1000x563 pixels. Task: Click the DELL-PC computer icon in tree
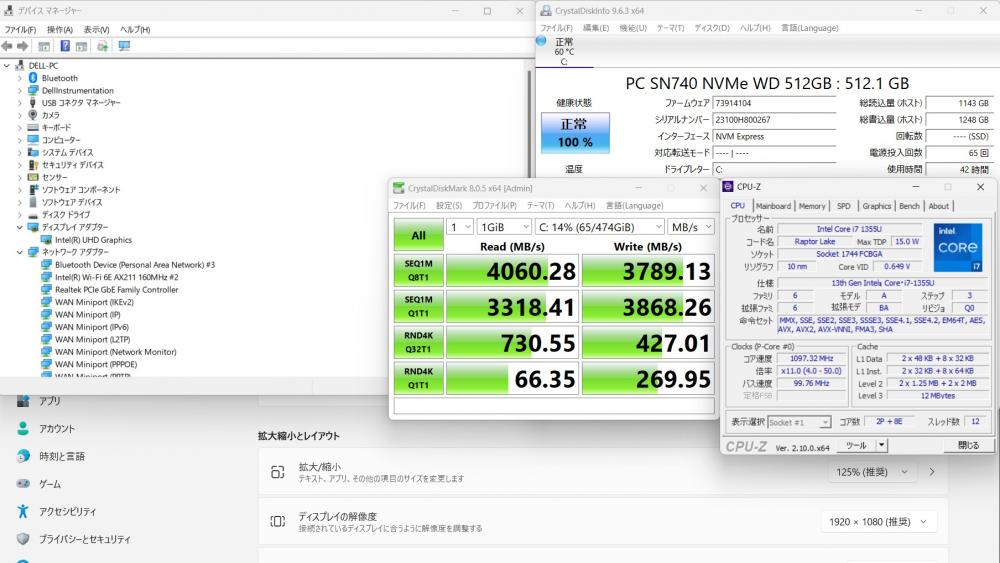[x=20, y=66]
